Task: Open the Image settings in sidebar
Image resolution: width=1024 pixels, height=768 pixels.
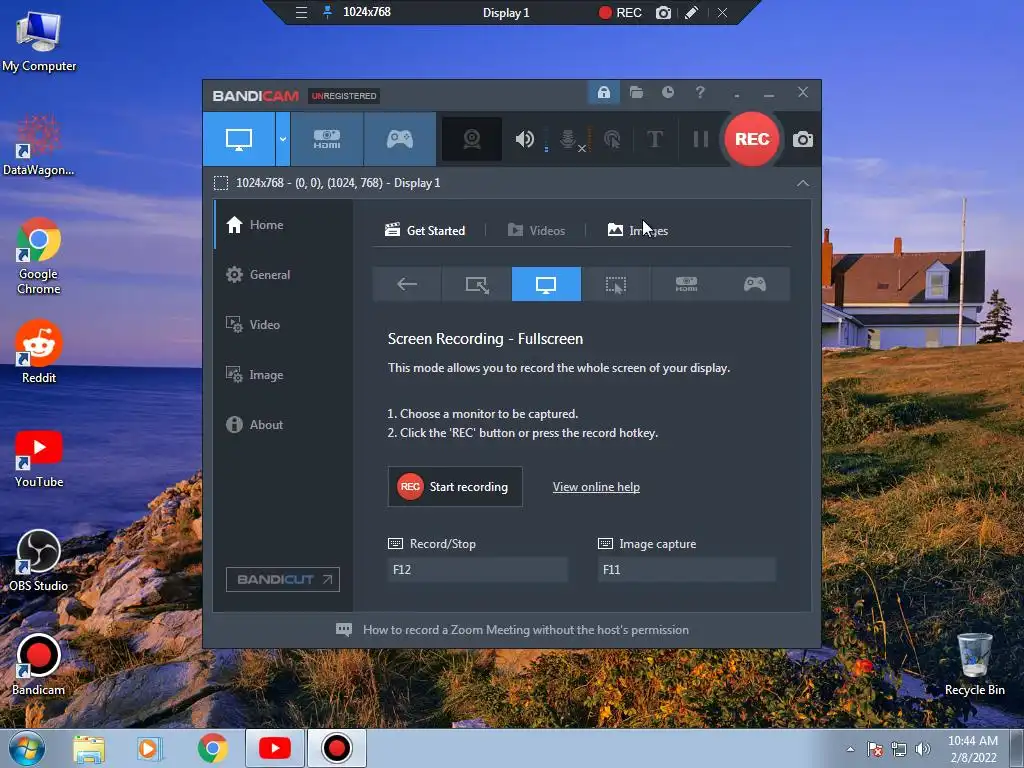Action: click(283, 375)
